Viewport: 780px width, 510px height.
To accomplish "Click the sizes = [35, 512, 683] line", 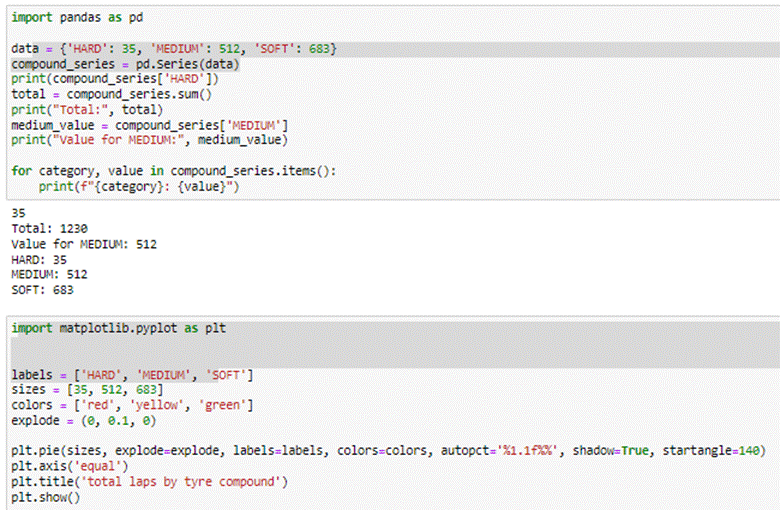I will 87,390.
